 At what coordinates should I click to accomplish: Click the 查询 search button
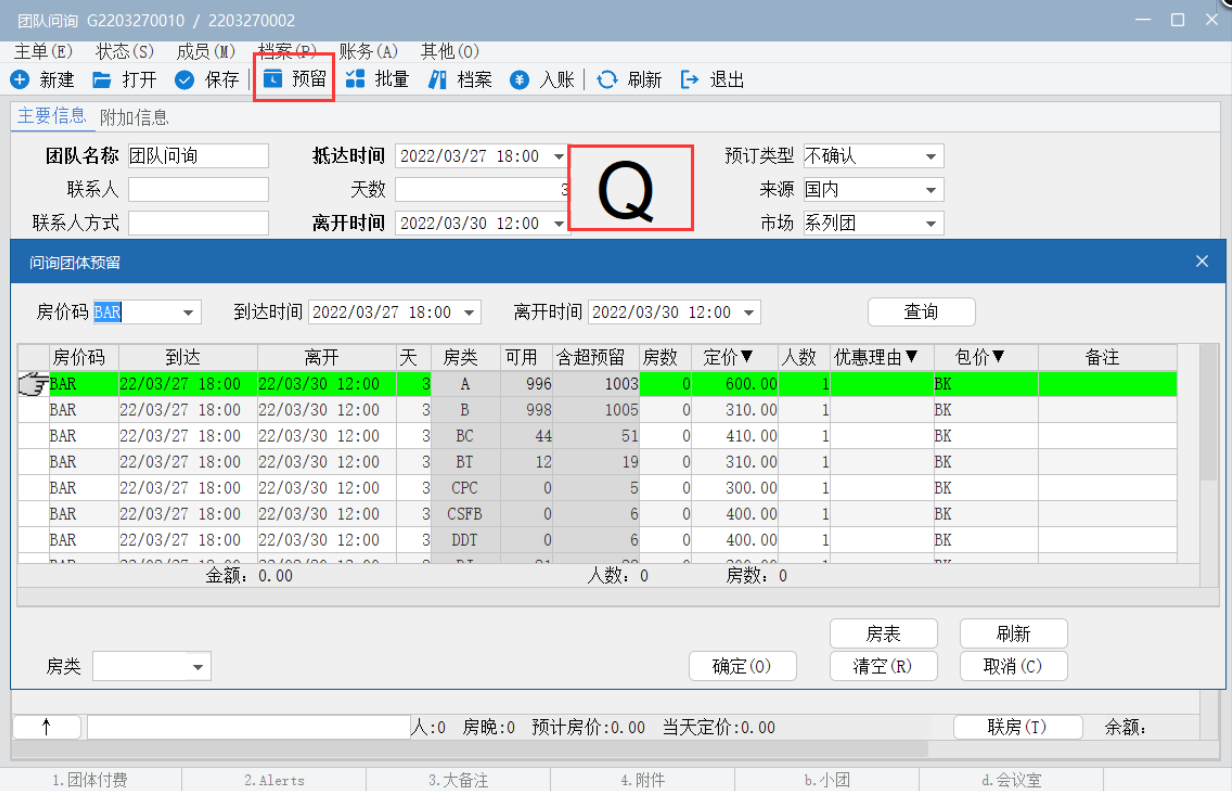(921, 312)
